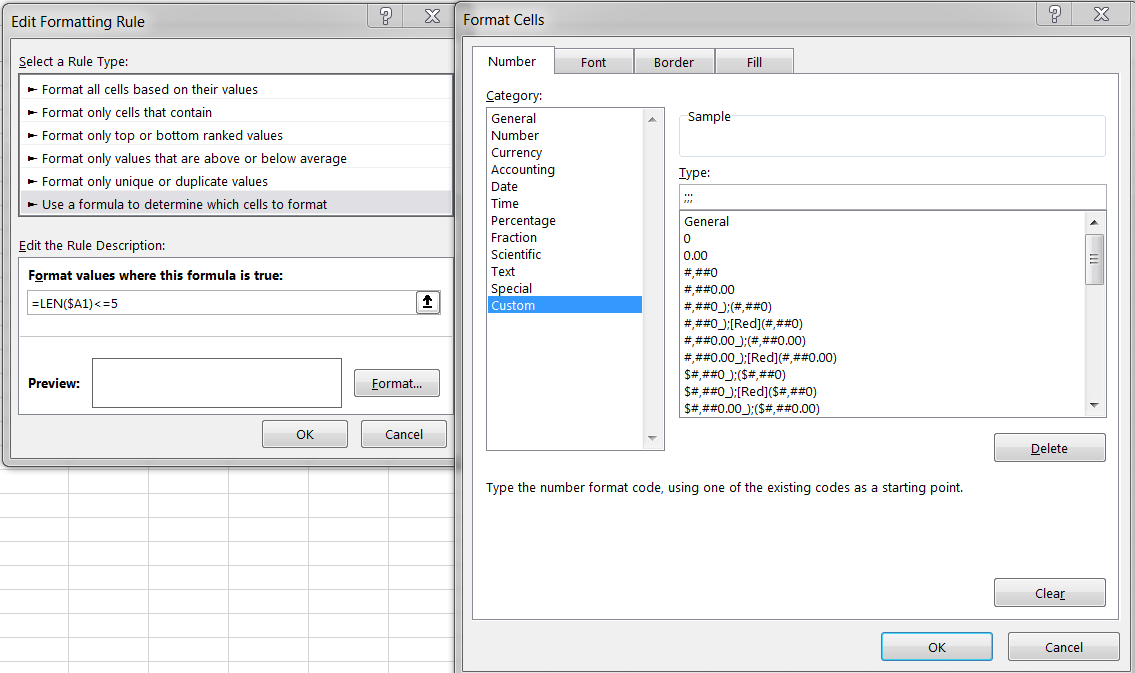Click the Type list scrollbar thumb
This screenshot has height=673, width=1135.
[1094, 259]
